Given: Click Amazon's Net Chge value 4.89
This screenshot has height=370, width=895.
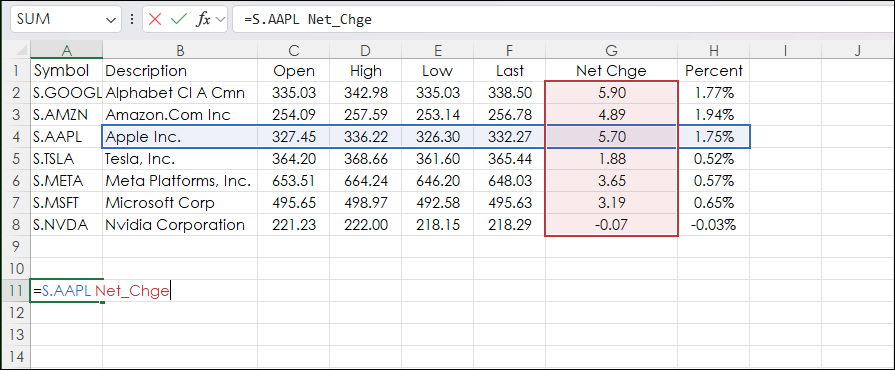Looking at the screenshot, I should tap(611, 115).
